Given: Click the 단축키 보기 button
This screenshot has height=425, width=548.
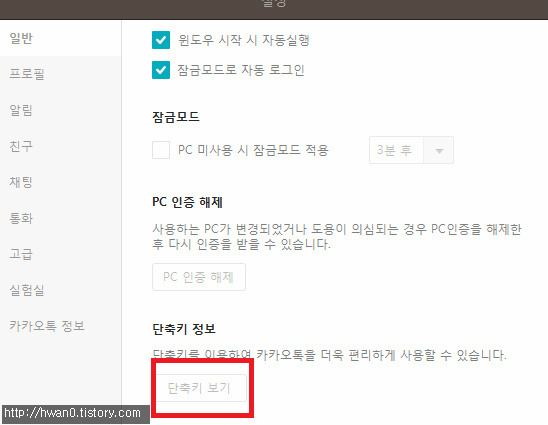Looking at the screenshot, I should coord(201,388).
